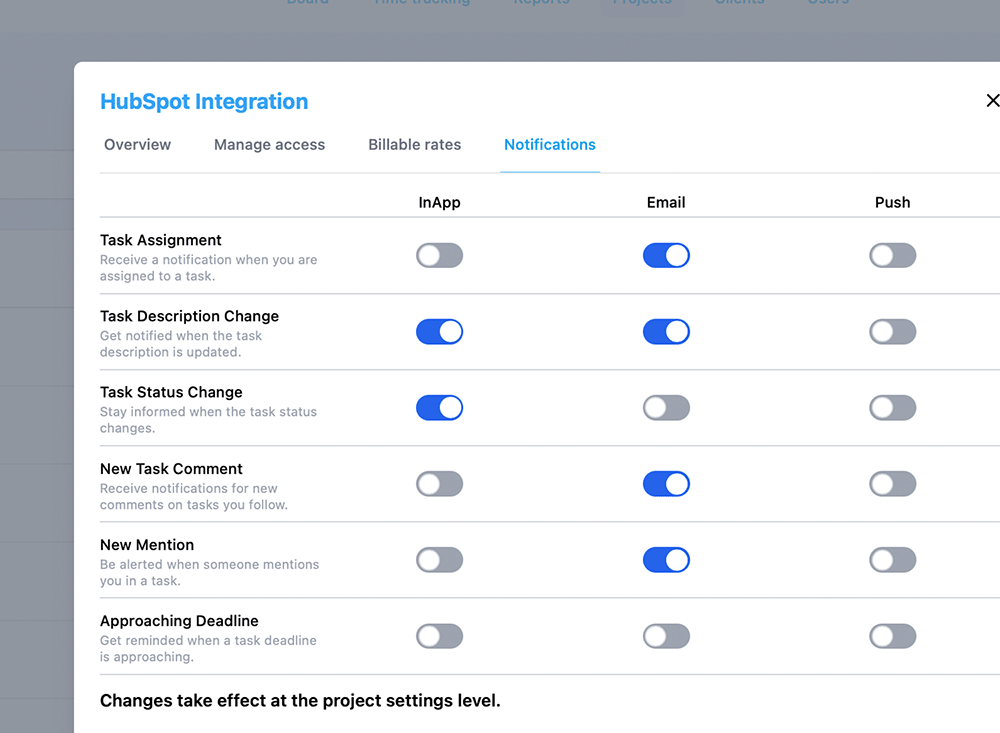Disable InApp for Task Description Change

coord(439,332)
